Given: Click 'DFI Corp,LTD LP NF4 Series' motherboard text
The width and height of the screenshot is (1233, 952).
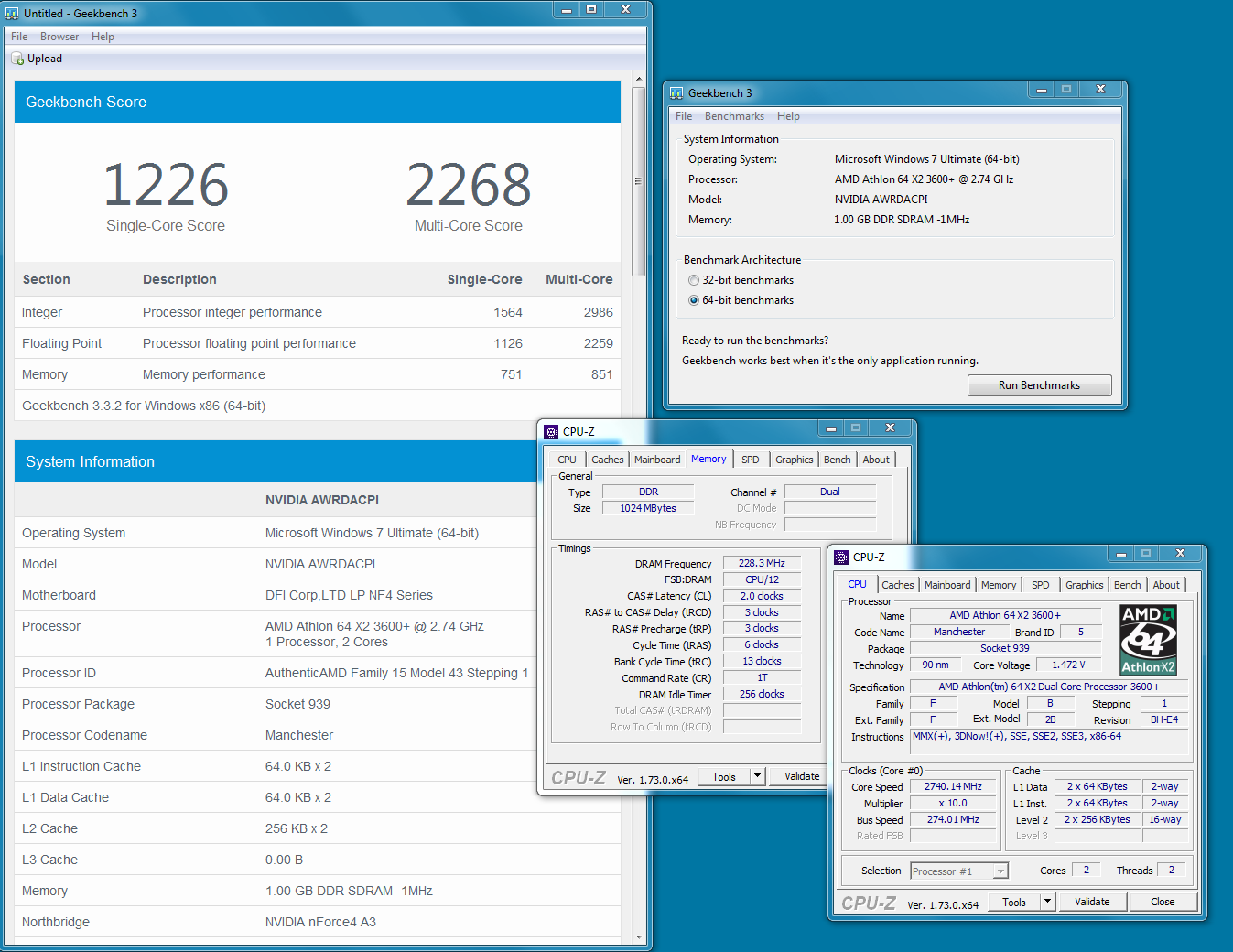Looking at the screenshot, I should [x=349, y=595].
